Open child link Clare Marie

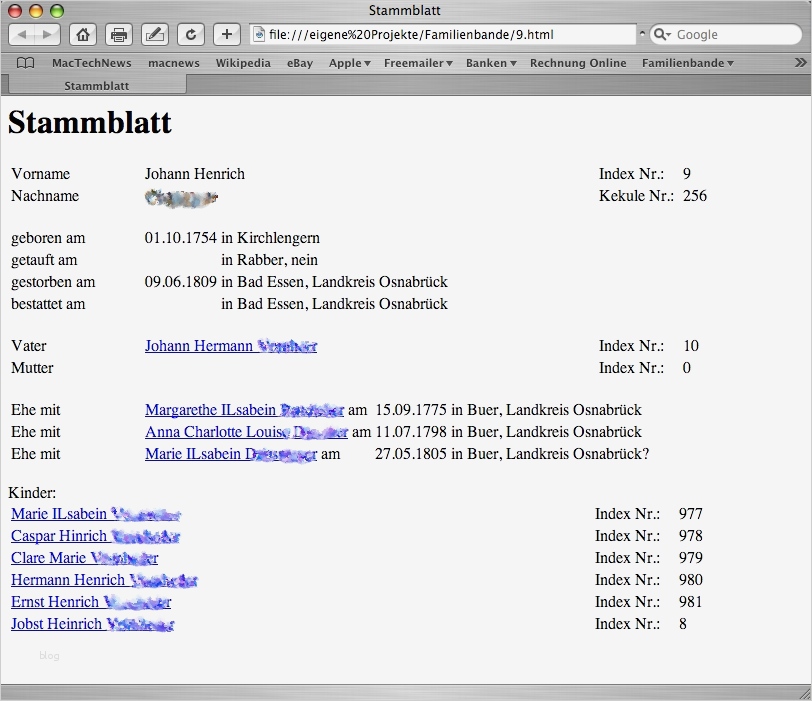click(84, 558)
